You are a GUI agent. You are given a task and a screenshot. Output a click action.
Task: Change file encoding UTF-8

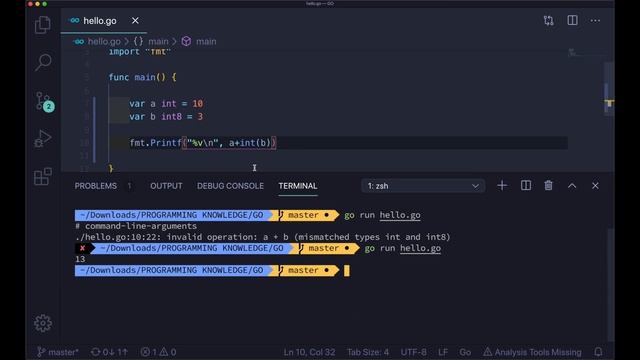pos(413,352)
